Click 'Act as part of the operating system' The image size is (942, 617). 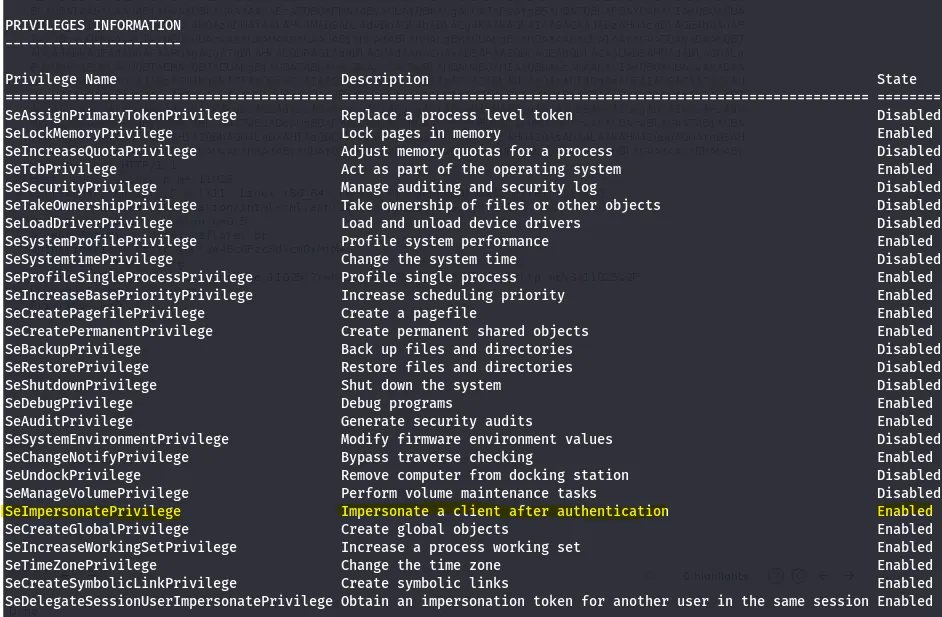coord(480,169)
